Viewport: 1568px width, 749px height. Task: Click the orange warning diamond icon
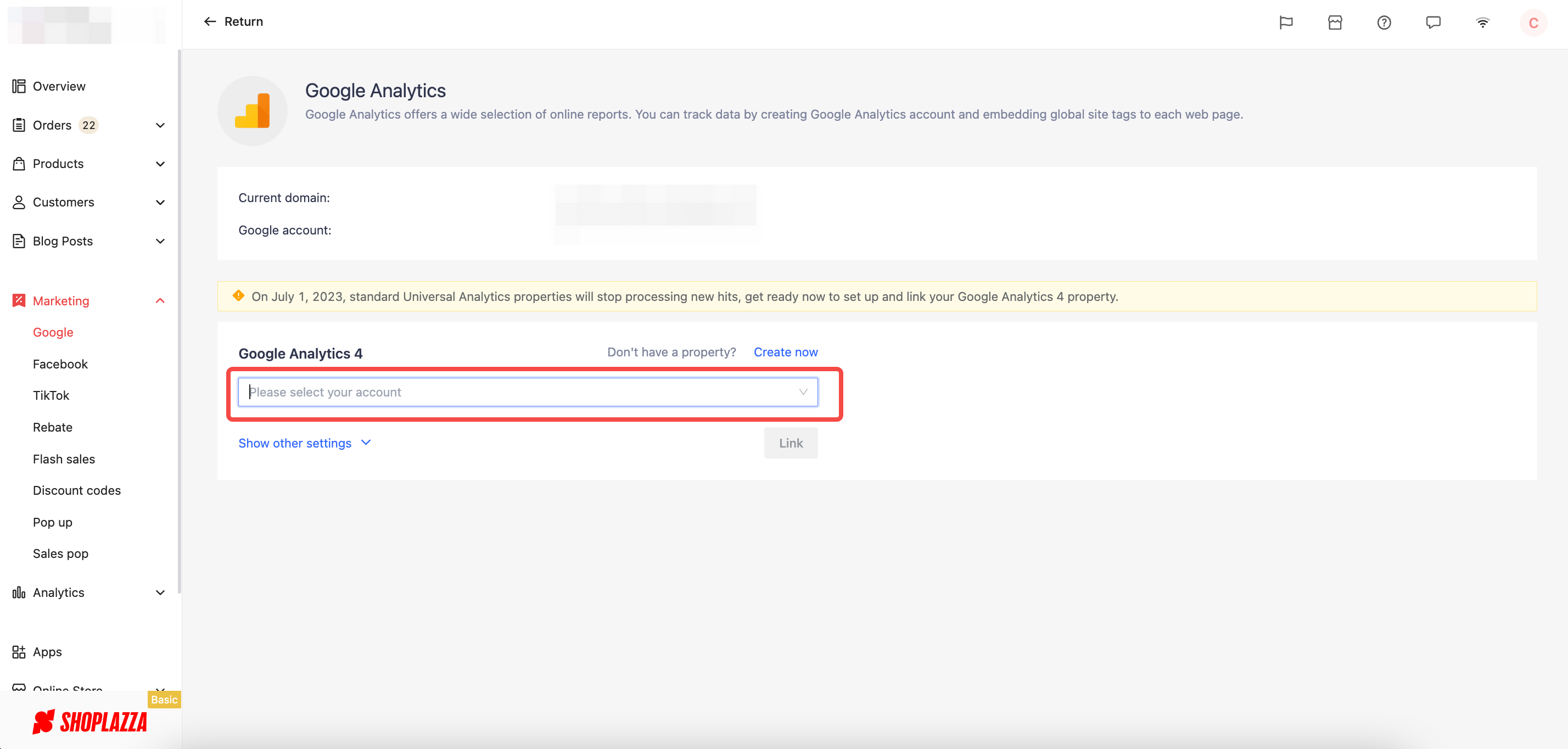click(x=239, y=296)
